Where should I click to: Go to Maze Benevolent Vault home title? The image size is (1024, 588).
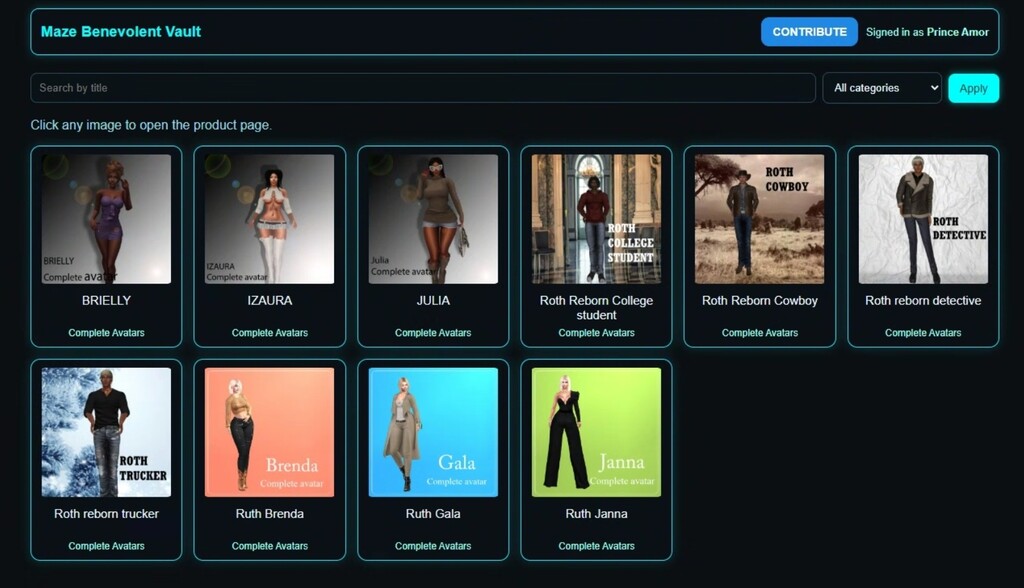[121, 32]
